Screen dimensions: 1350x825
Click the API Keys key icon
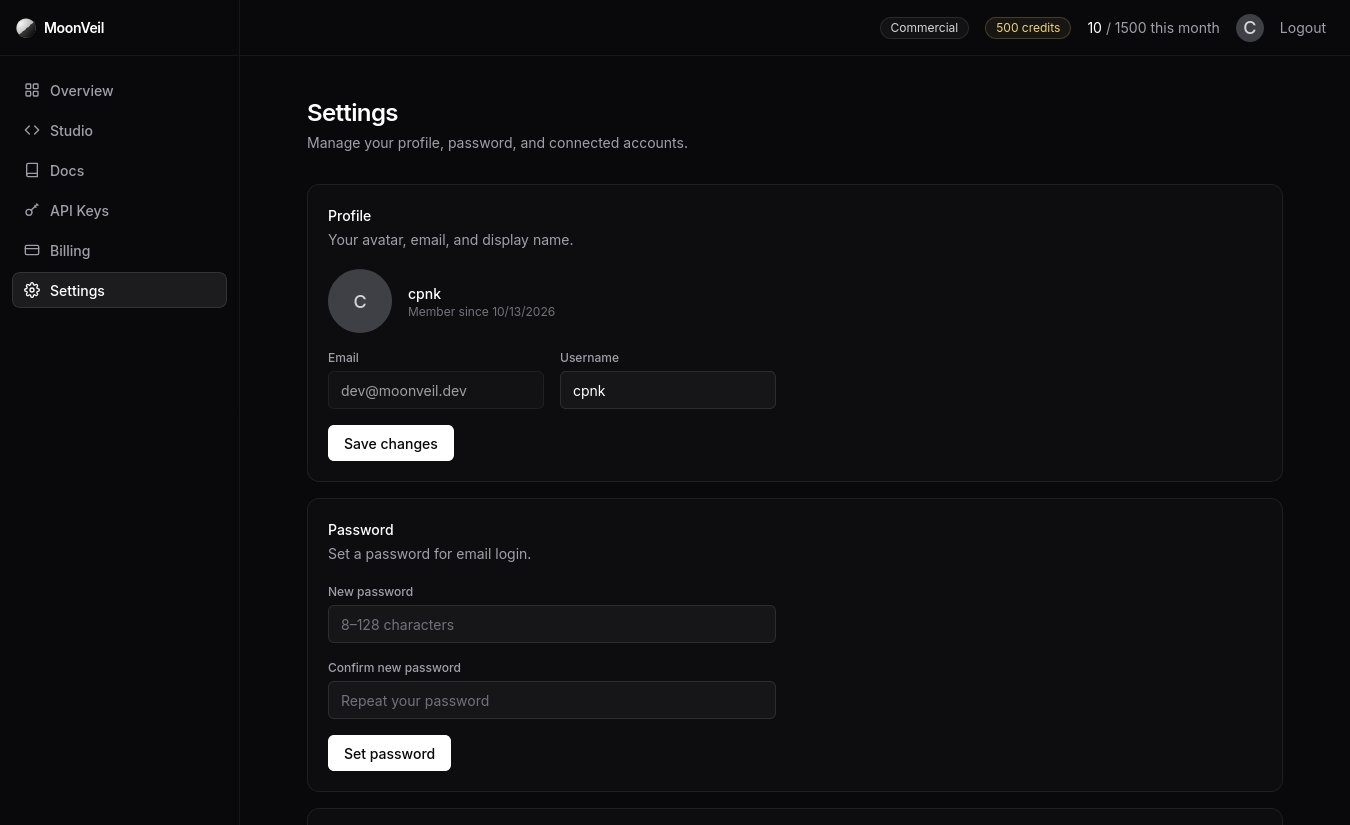(x=32, y=210)
